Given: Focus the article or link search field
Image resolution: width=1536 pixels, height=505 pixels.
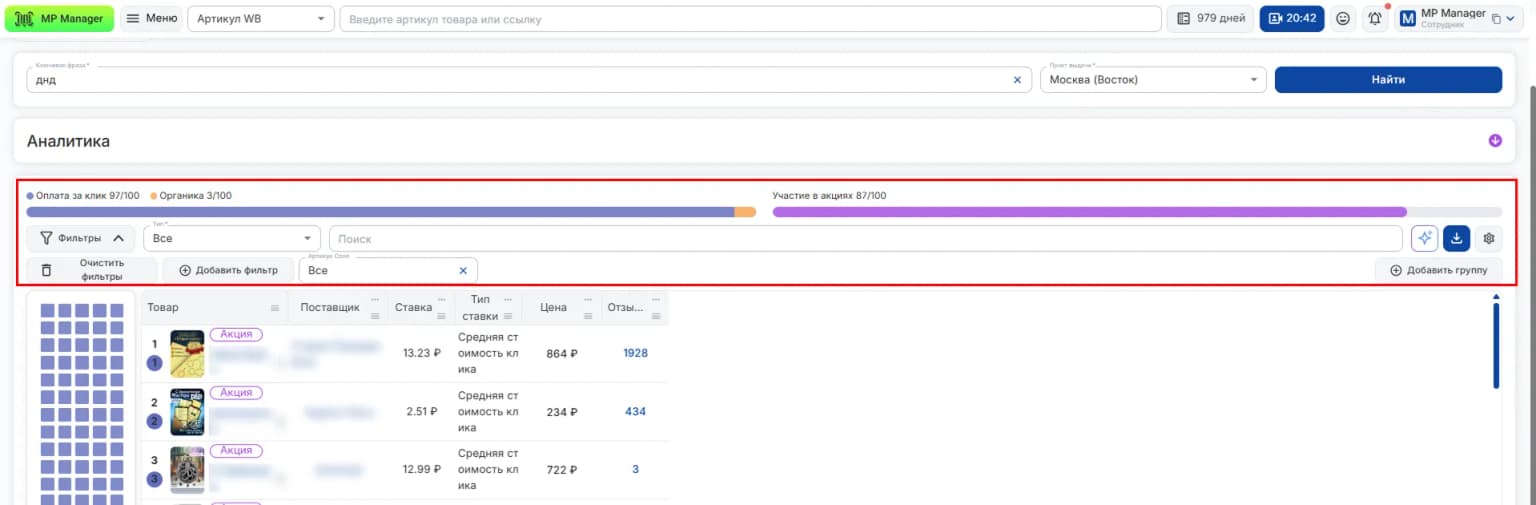Looking at the screenshot, I should pos(750,18).
